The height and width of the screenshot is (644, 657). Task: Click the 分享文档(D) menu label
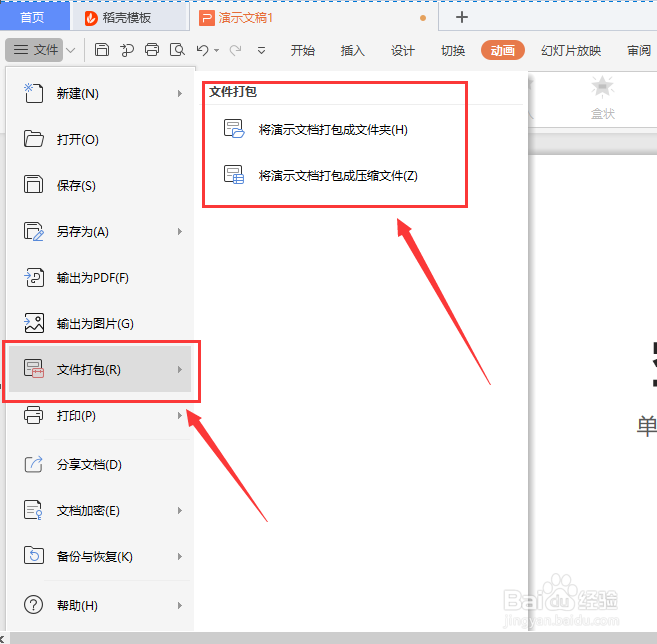(x=89, y=465)
